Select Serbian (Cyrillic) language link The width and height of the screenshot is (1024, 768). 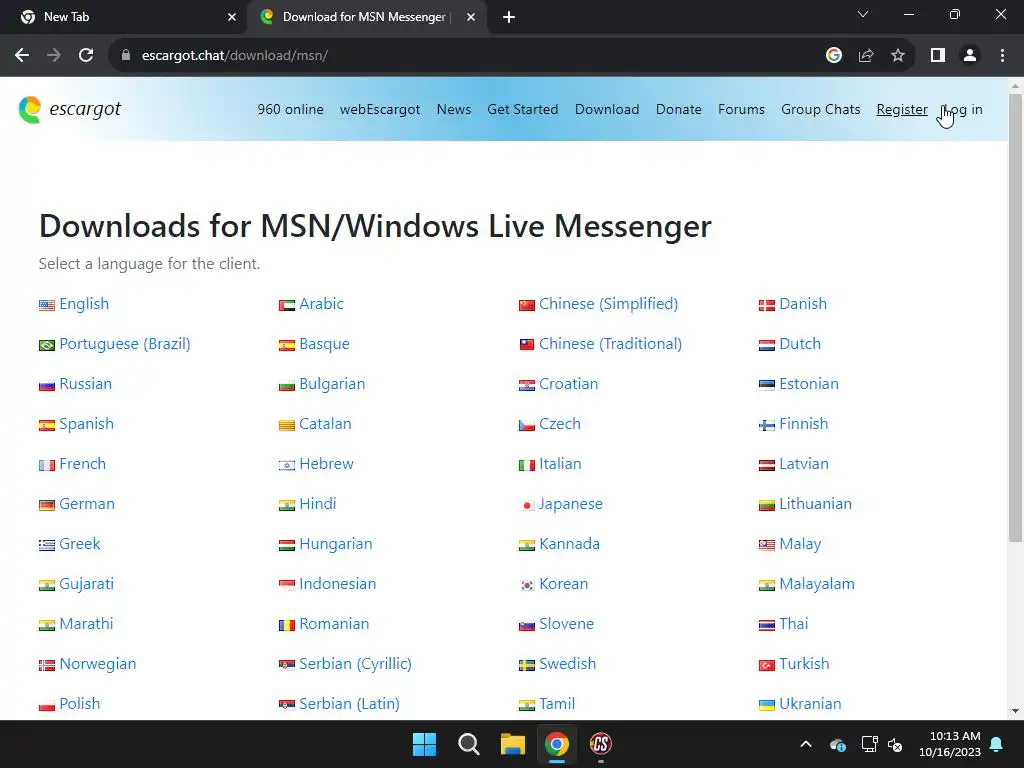coord(355,664)
